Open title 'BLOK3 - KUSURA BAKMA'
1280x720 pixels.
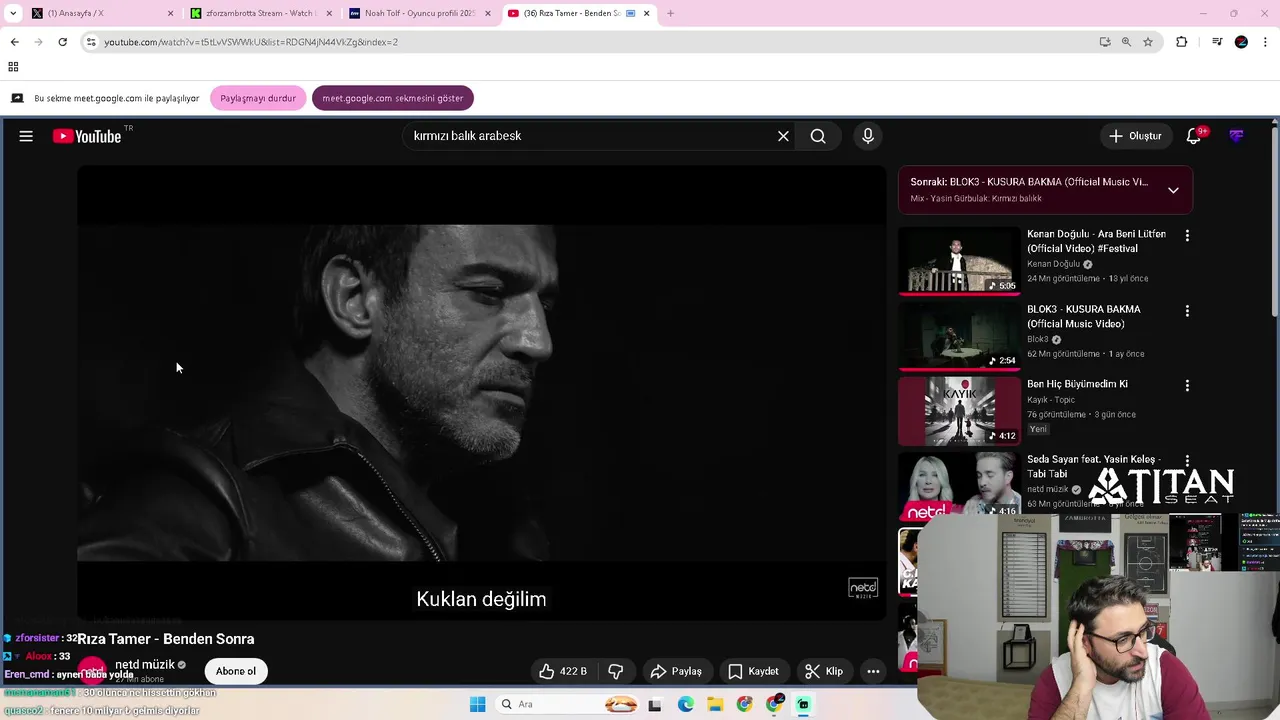pyautogui.click(x=1084, y=316)
